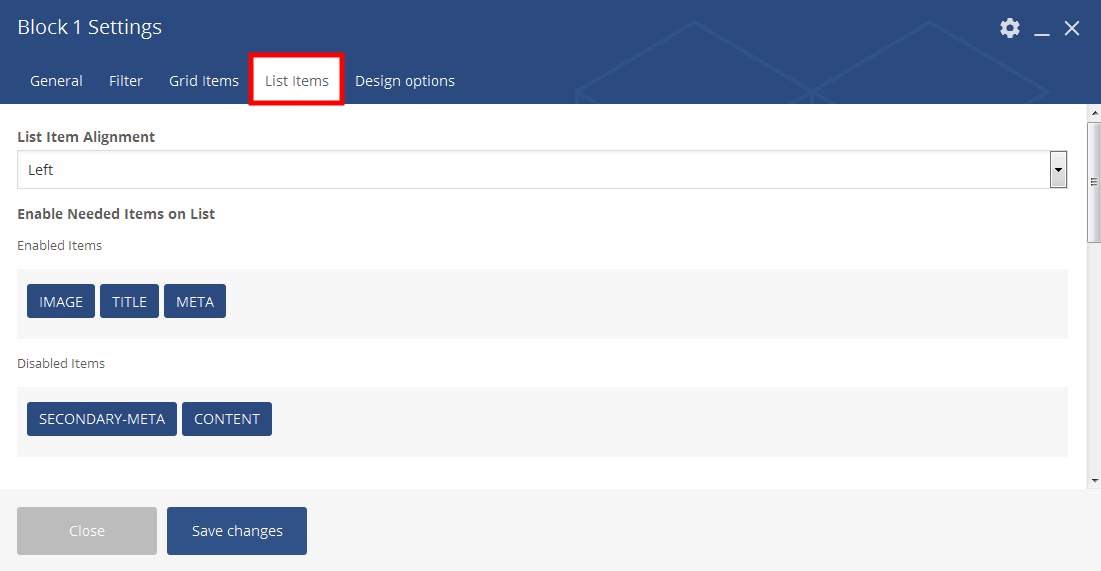This screenshot has width=1101, height=571.
Task: Switch to the General tab
Action: pos(56,81)
